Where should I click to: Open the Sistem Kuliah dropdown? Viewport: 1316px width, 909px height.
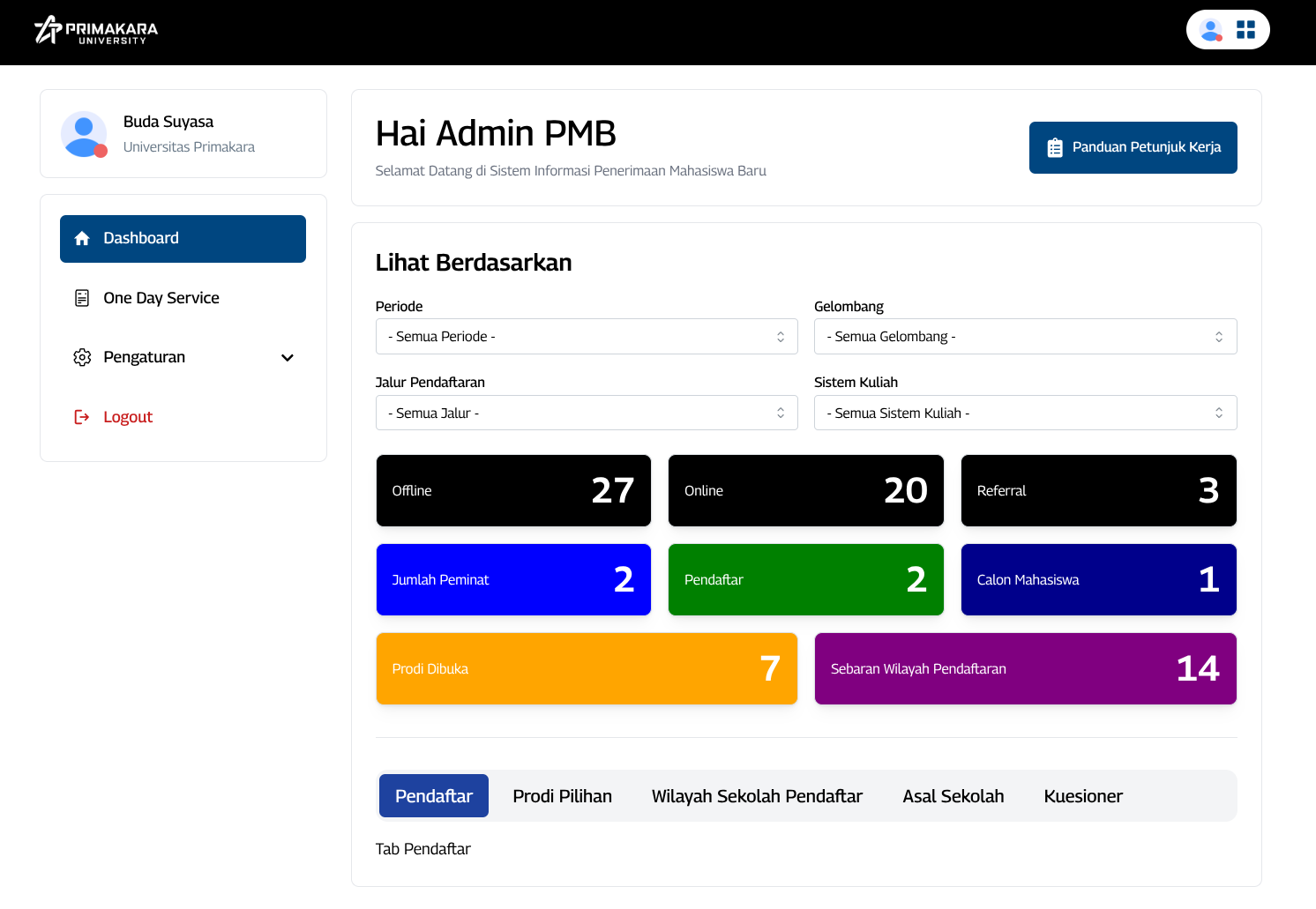click(x=1024, y=413)
